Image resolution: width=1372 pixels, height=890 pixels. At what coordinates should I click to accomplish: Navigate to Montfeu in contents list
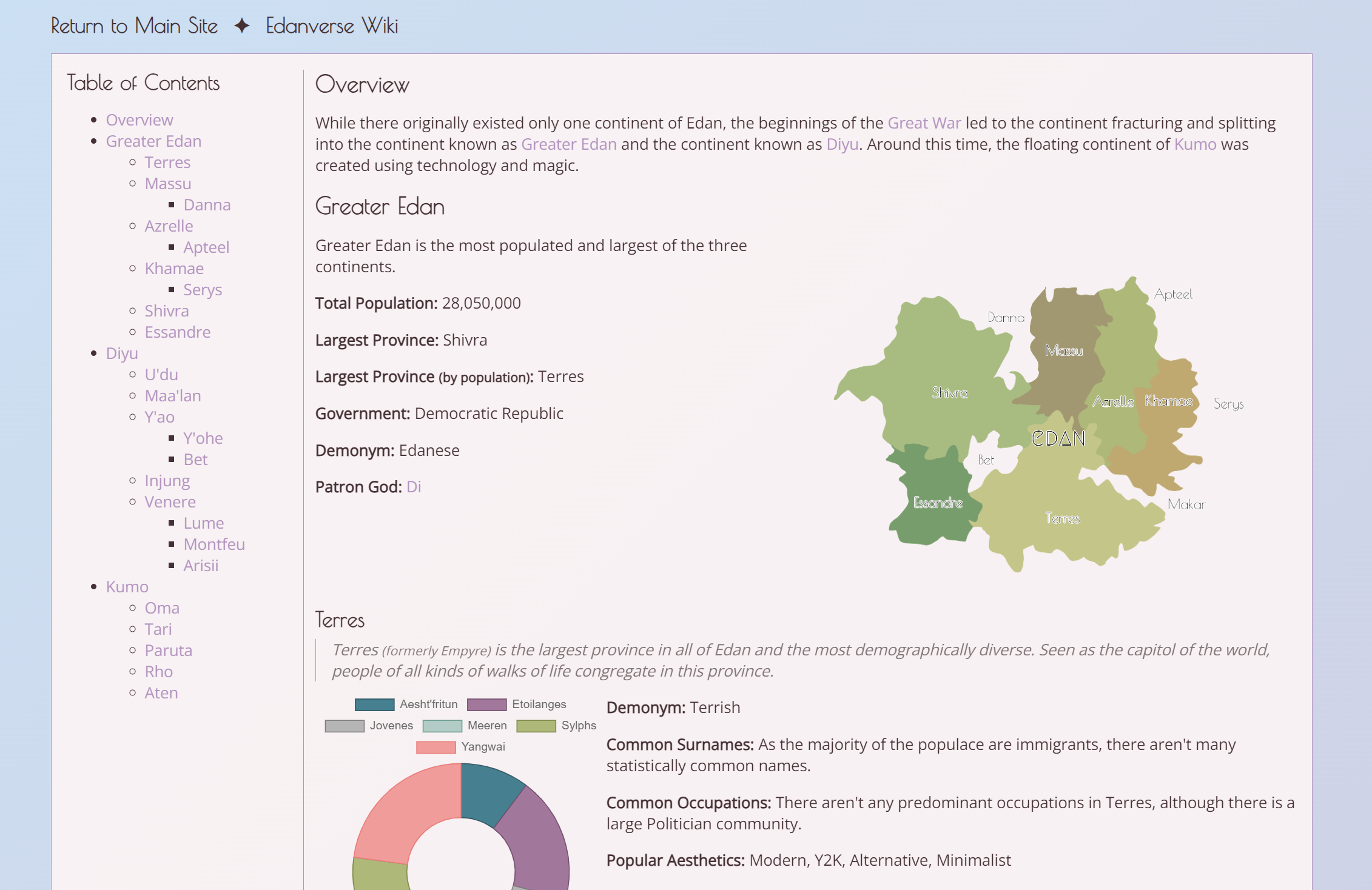(214, 544)
